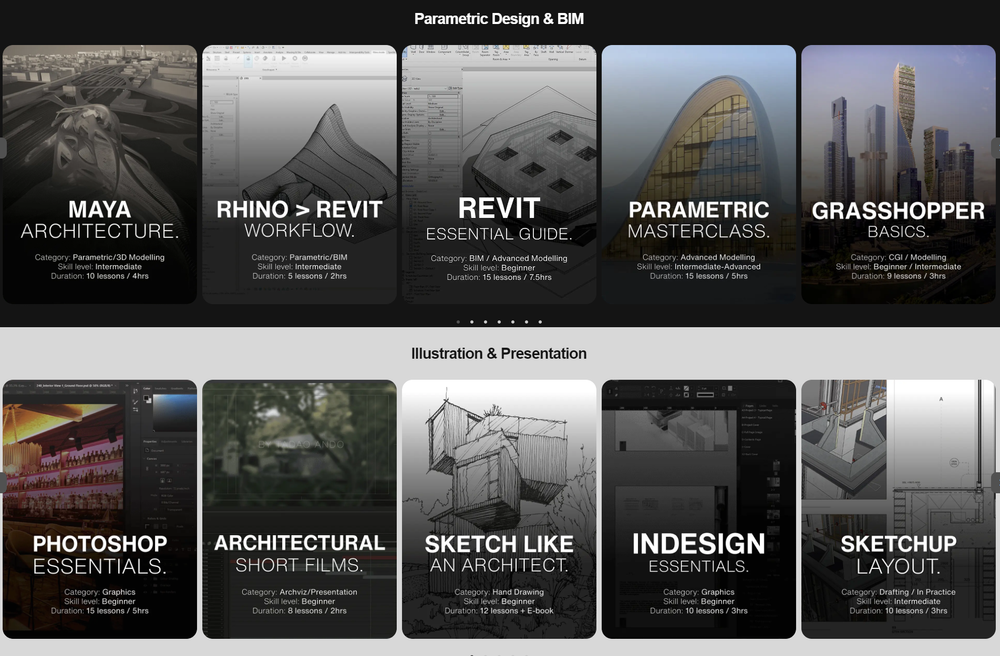Open the Sketch Like an Architect course card

click(499, 509)
